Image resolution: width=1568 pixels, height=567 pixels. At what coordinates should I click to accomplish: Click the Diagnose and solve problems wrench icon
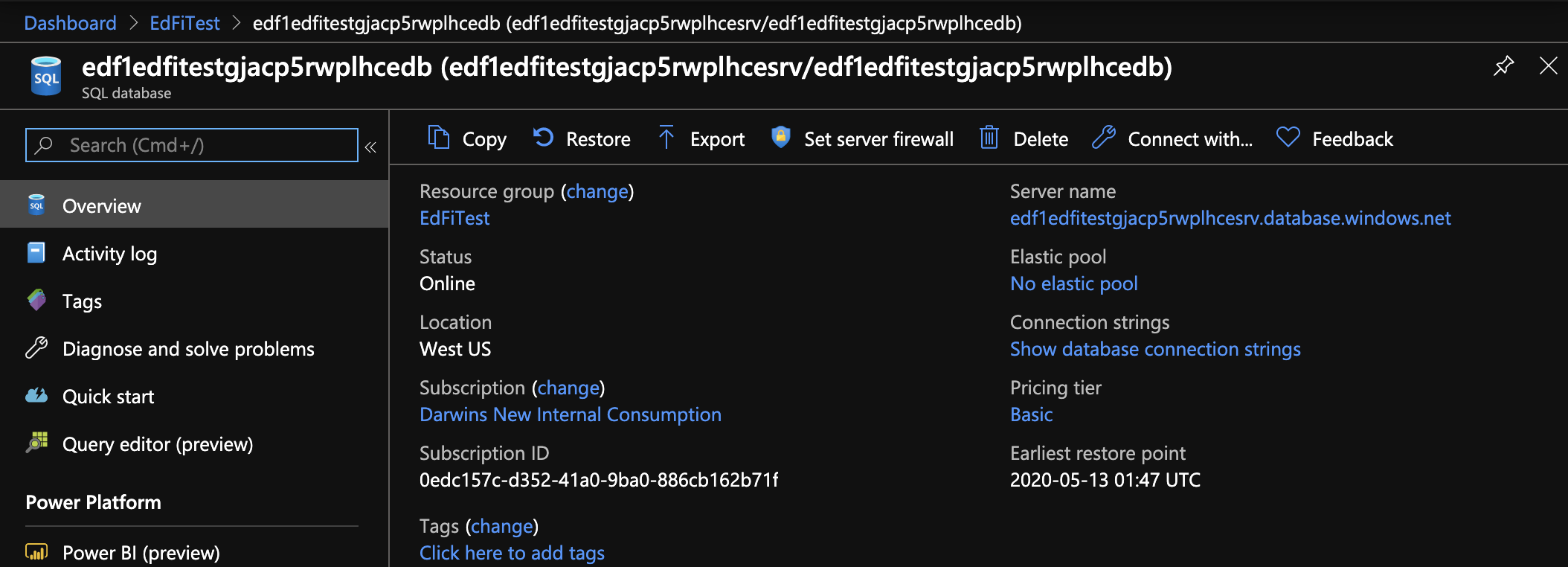[x=36, y=347]
